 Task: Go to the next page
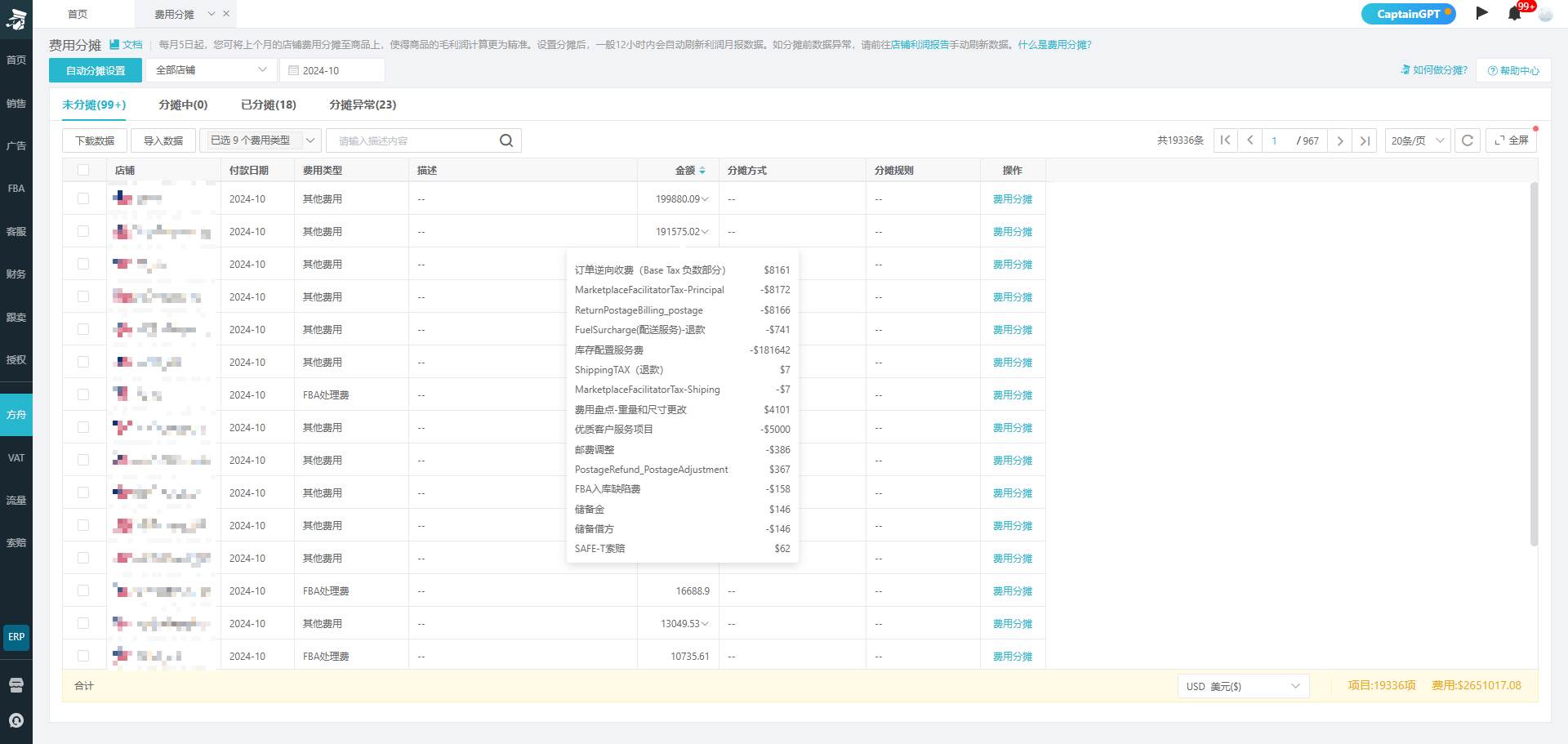tap(1339, 140)
